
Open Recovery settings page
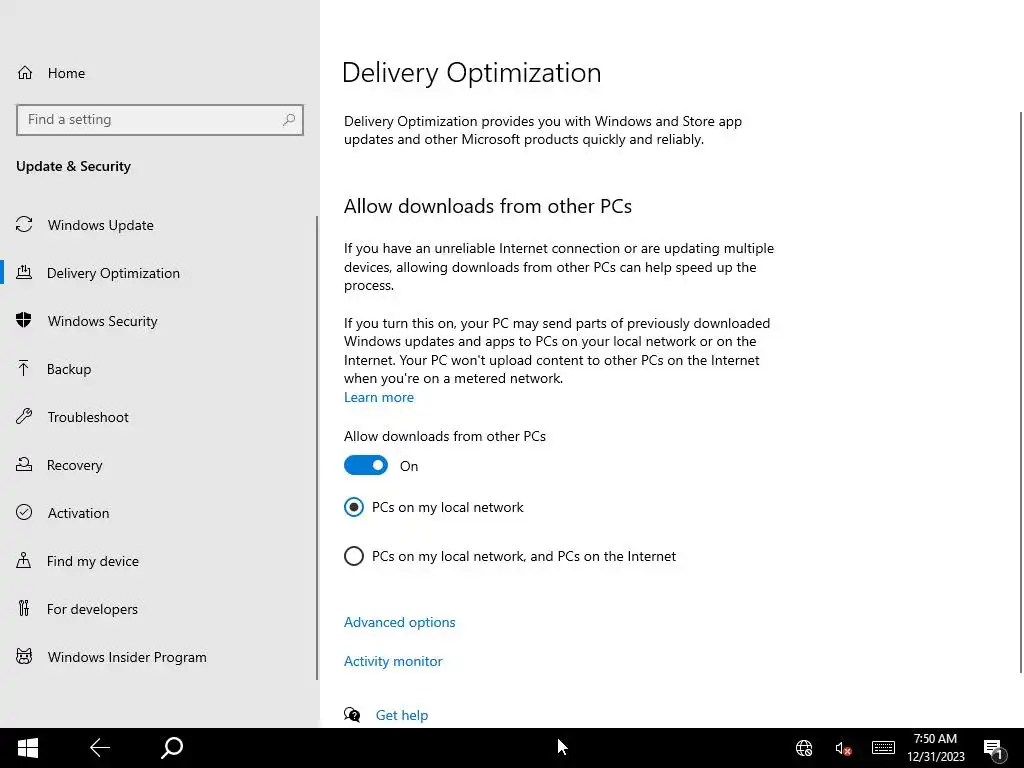click(158, 465)
